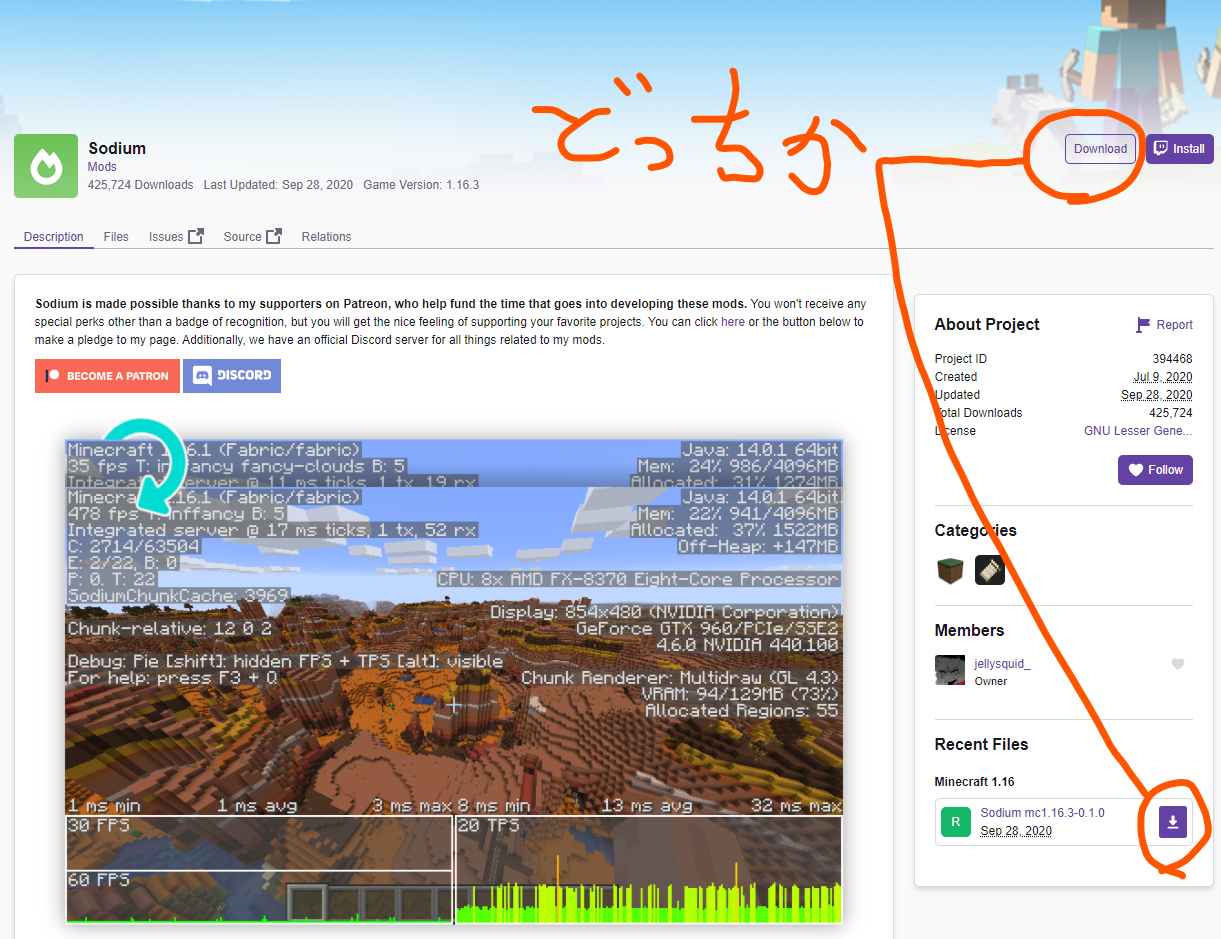Open the Relations tab
Screen dimensions: 1221x939
[326, 237]
